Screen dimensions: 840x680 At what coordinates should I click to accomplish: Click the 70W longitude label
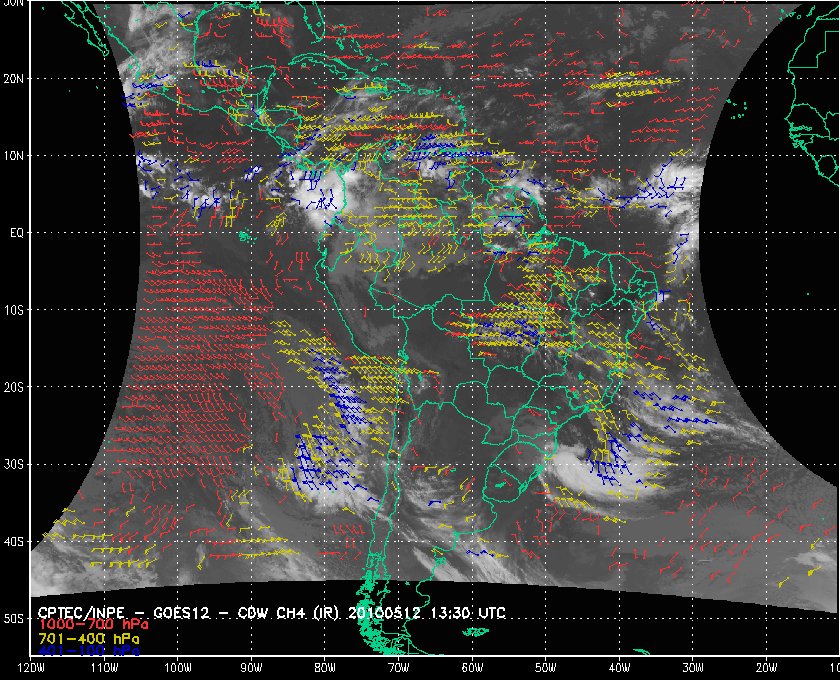point(399,668)
